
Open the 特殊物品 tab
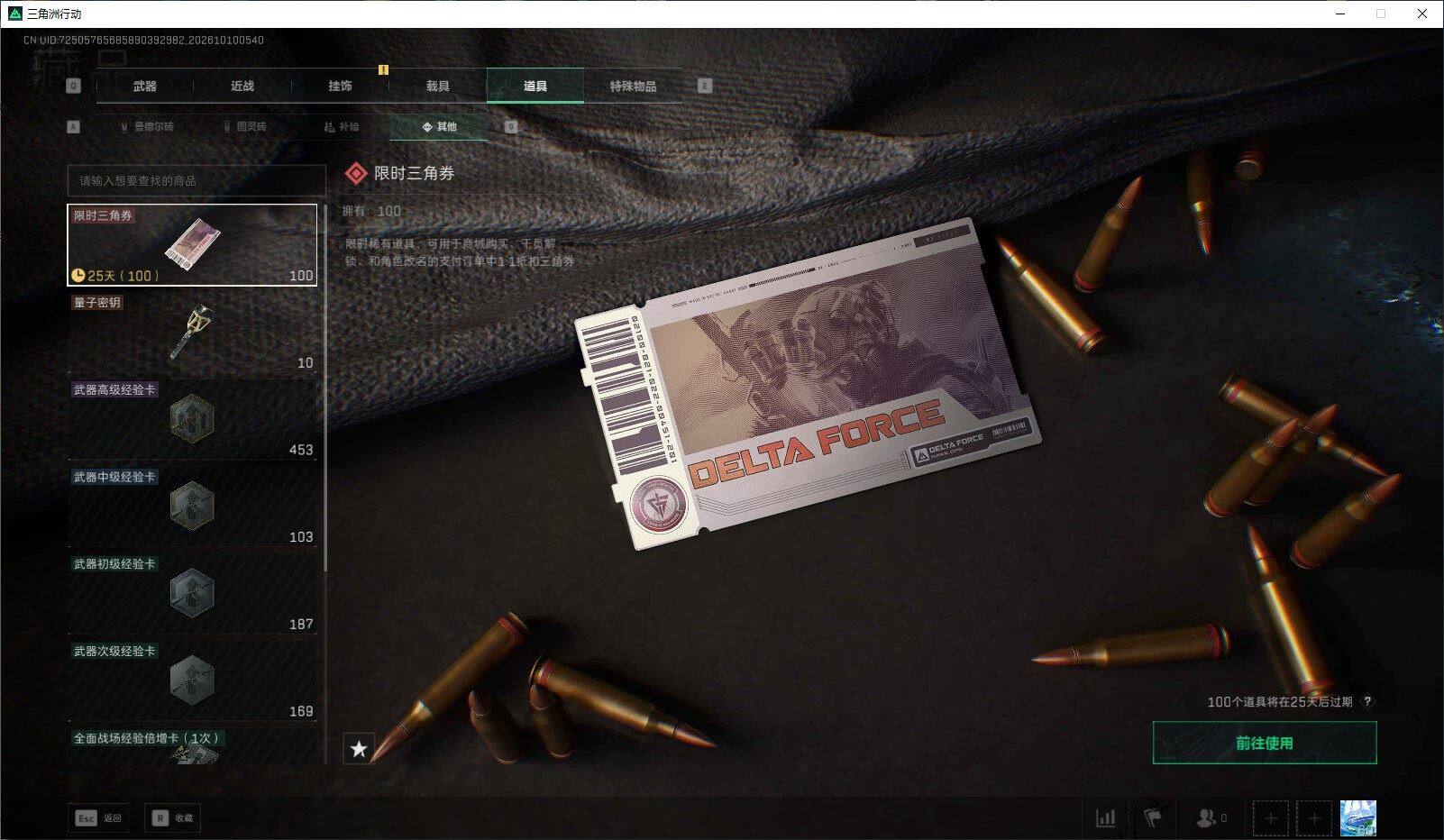pyautogui.click(x=633, y=86)
